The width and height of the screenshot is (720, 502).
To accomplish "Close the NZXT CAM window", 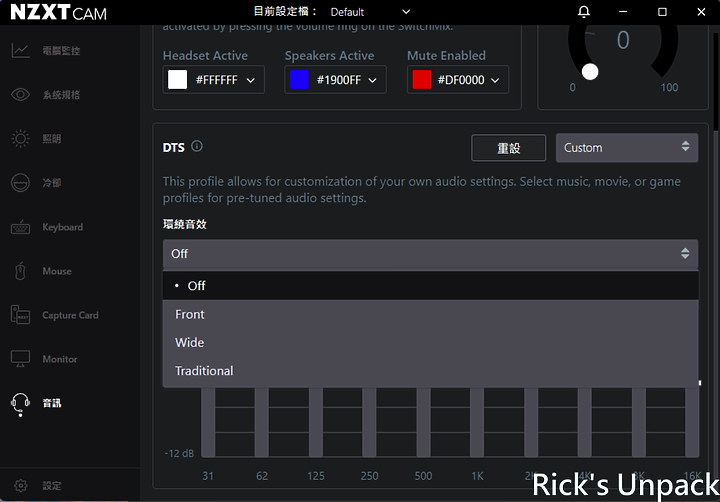I will [x=701, y=12].
